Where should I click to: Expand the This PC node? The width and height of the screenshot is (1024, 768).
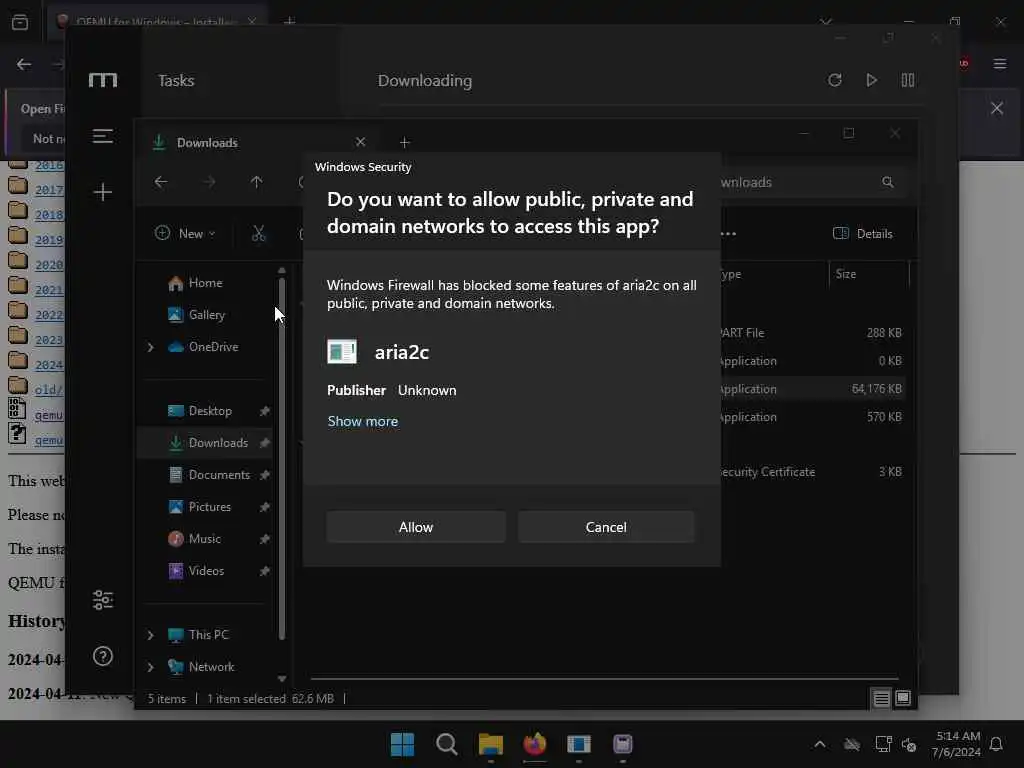[151, 635]
